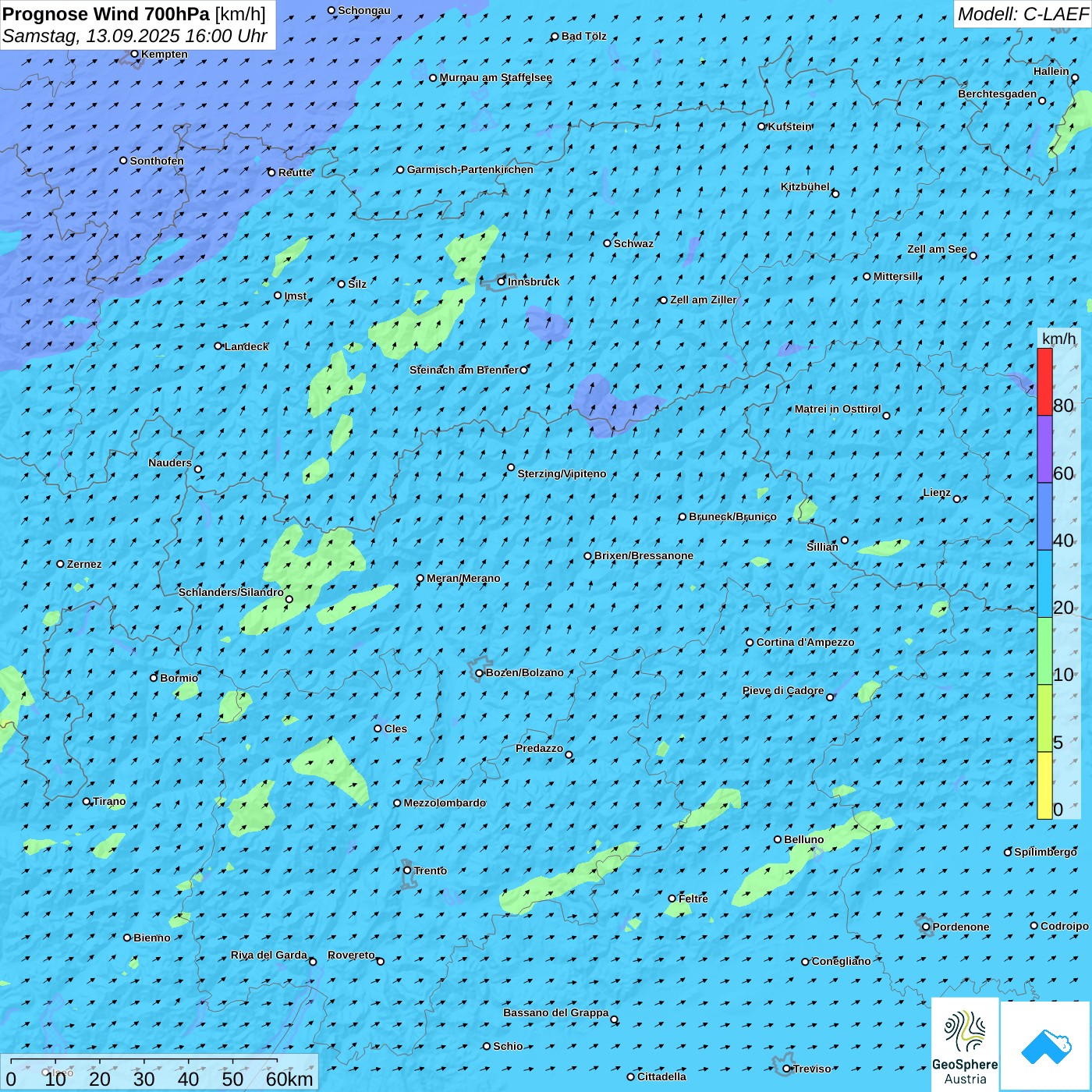Image resolution: width=1092 pixels, height=1092 pixels.
Task: Click the 'Belluno' label
Action: click(x=804, y=839)
